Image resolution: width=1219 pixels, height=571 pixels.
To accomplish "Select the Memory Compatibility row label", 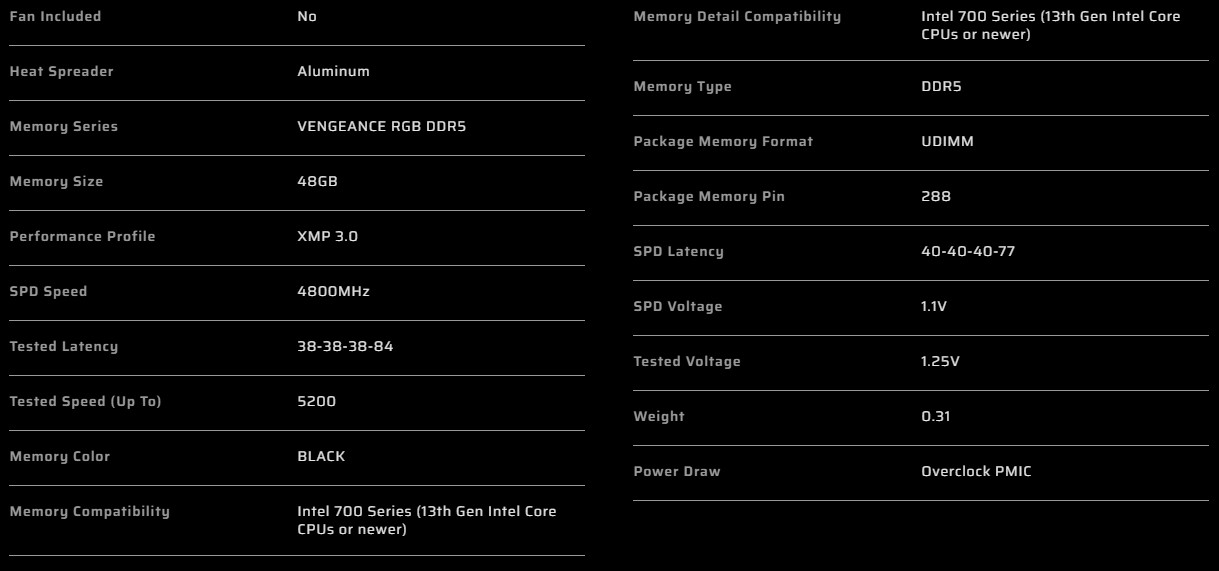I will pyautogui.click(x=89, y=512).
